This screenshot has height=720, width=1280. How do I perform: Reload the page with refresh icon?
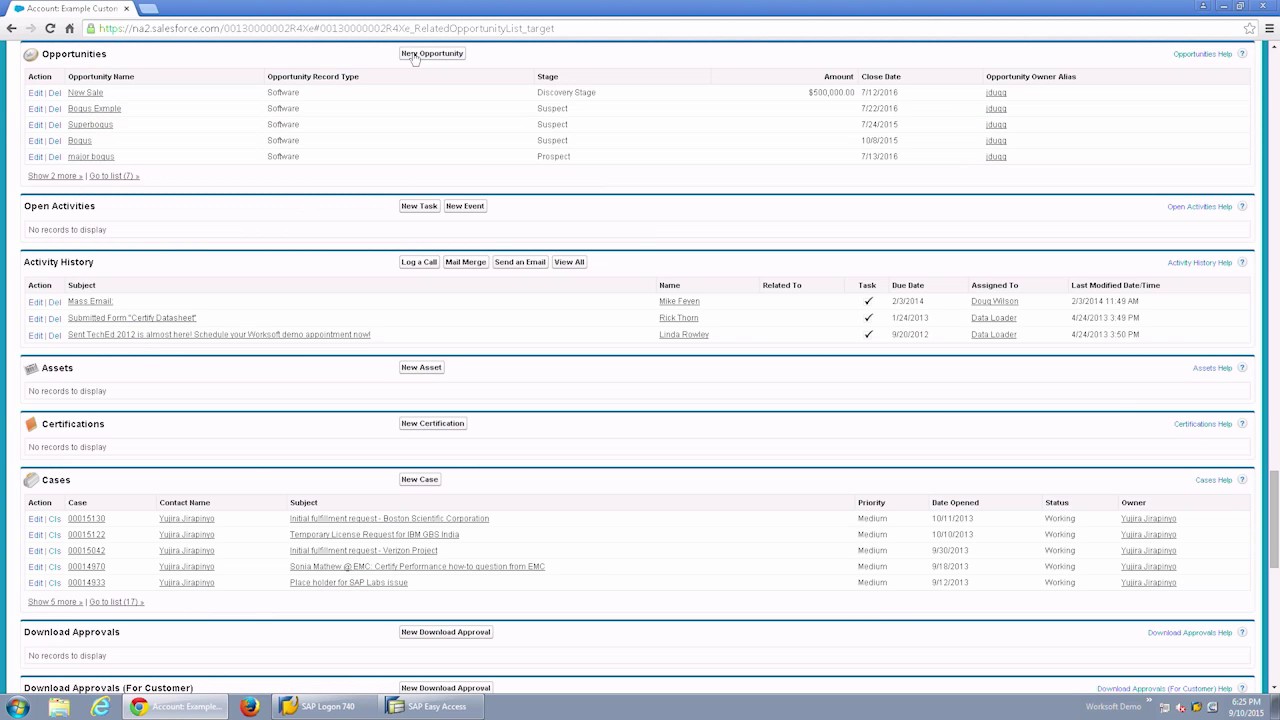(50, 28)
